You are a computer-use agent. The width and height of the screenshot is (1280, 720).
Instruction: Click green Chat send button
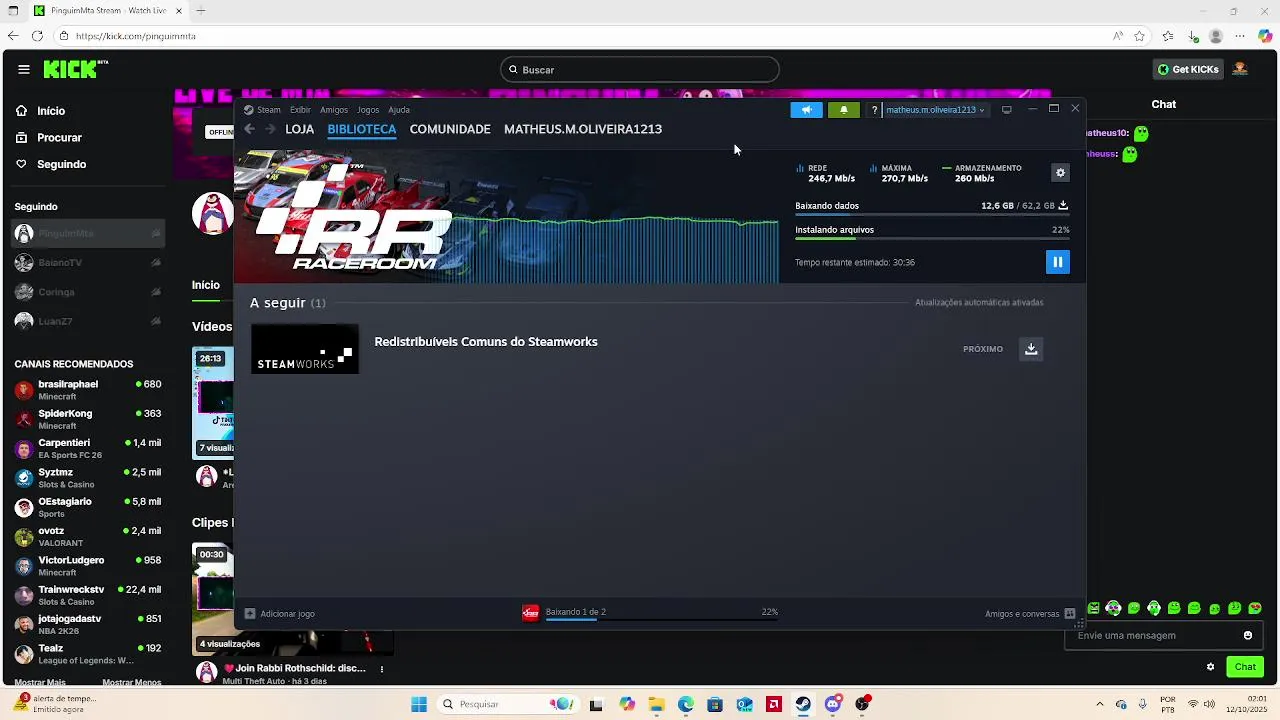pos(1245,667)
